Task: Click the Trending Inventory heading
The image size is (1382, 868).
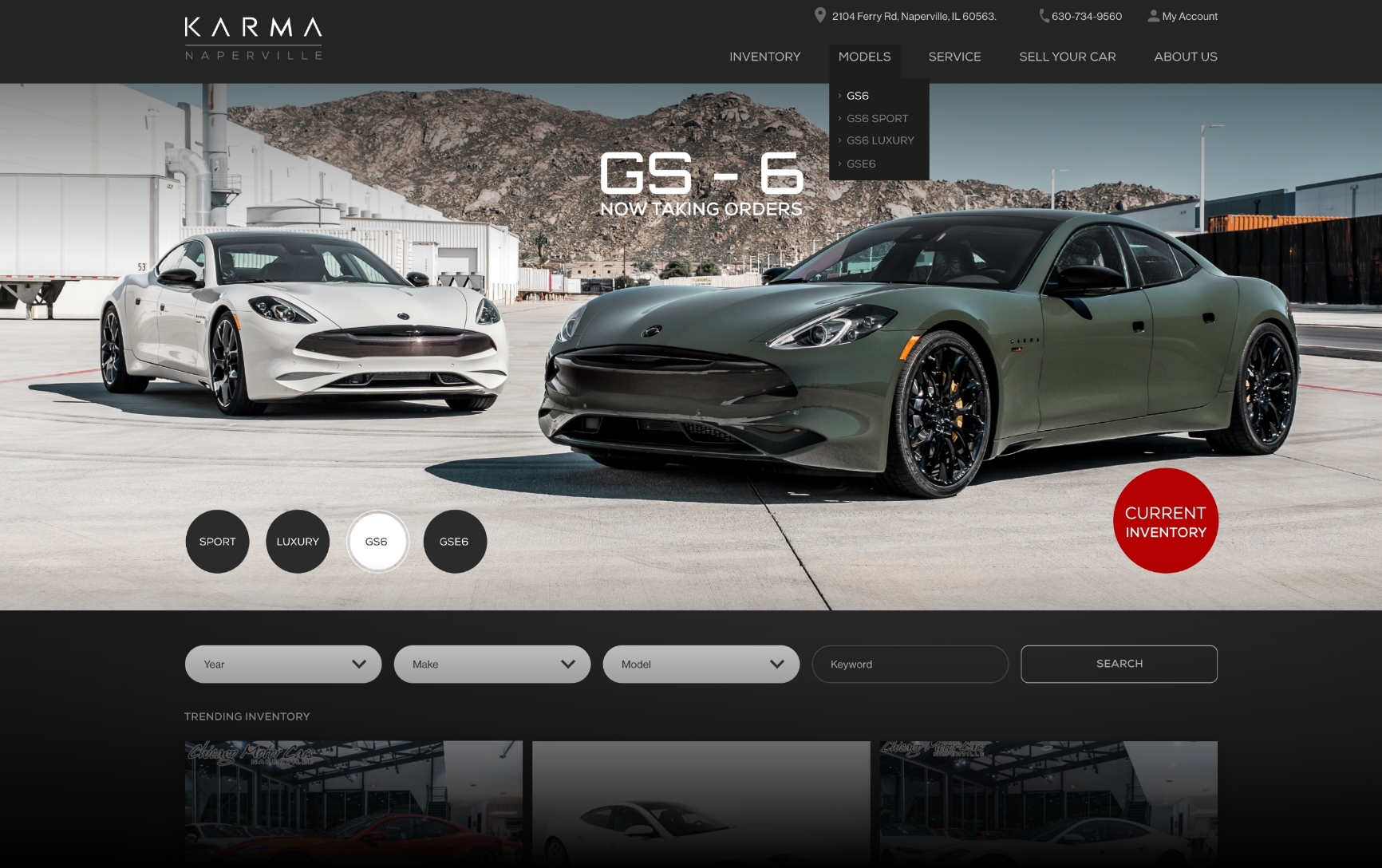Action: [x=247, y=716]
